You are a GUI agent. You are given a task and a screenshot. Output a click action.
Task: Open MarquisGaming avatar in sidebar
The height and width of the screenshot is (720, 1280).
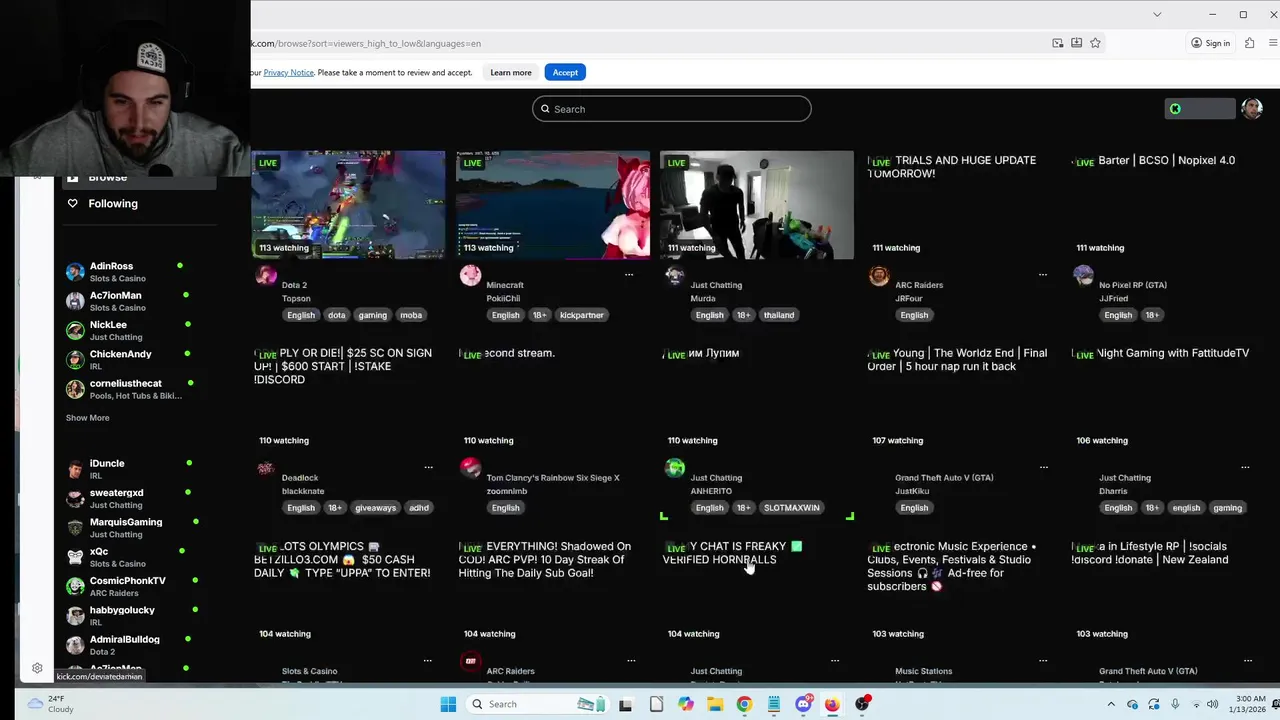pos(75,527)
